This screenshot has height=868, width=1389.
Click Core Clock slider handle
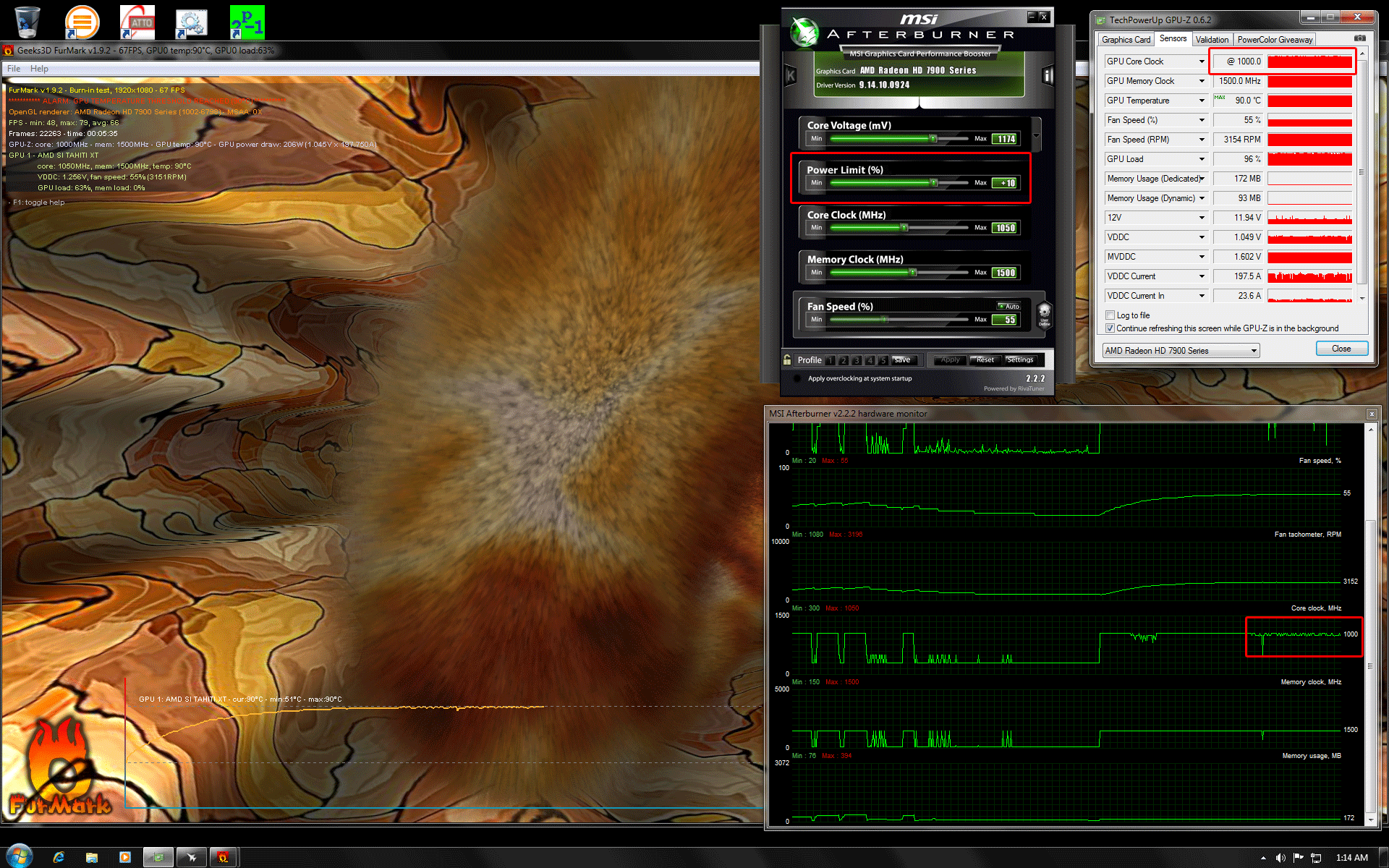904,228
